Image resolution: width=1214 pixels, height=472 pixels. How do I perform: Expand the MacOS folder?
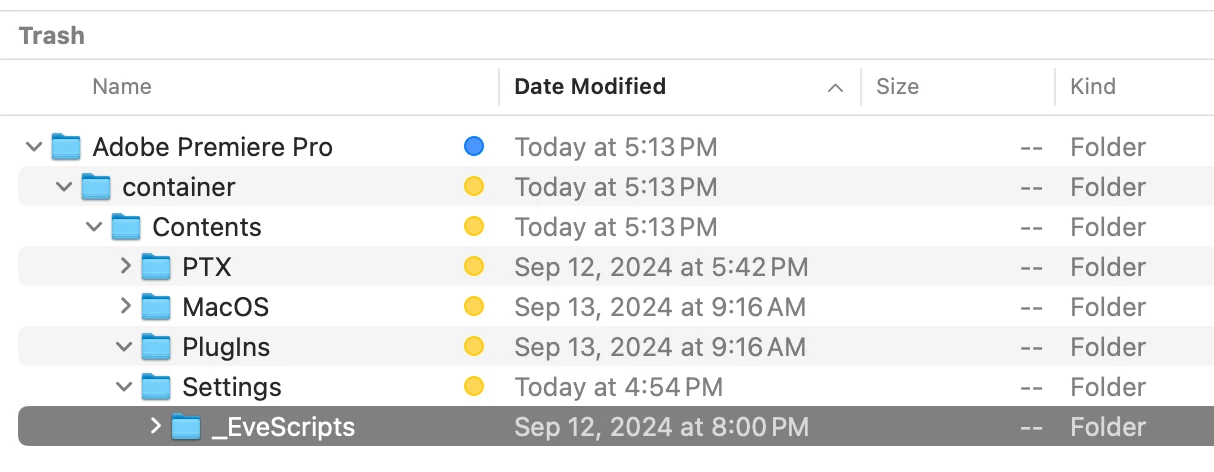click(125, 307)
